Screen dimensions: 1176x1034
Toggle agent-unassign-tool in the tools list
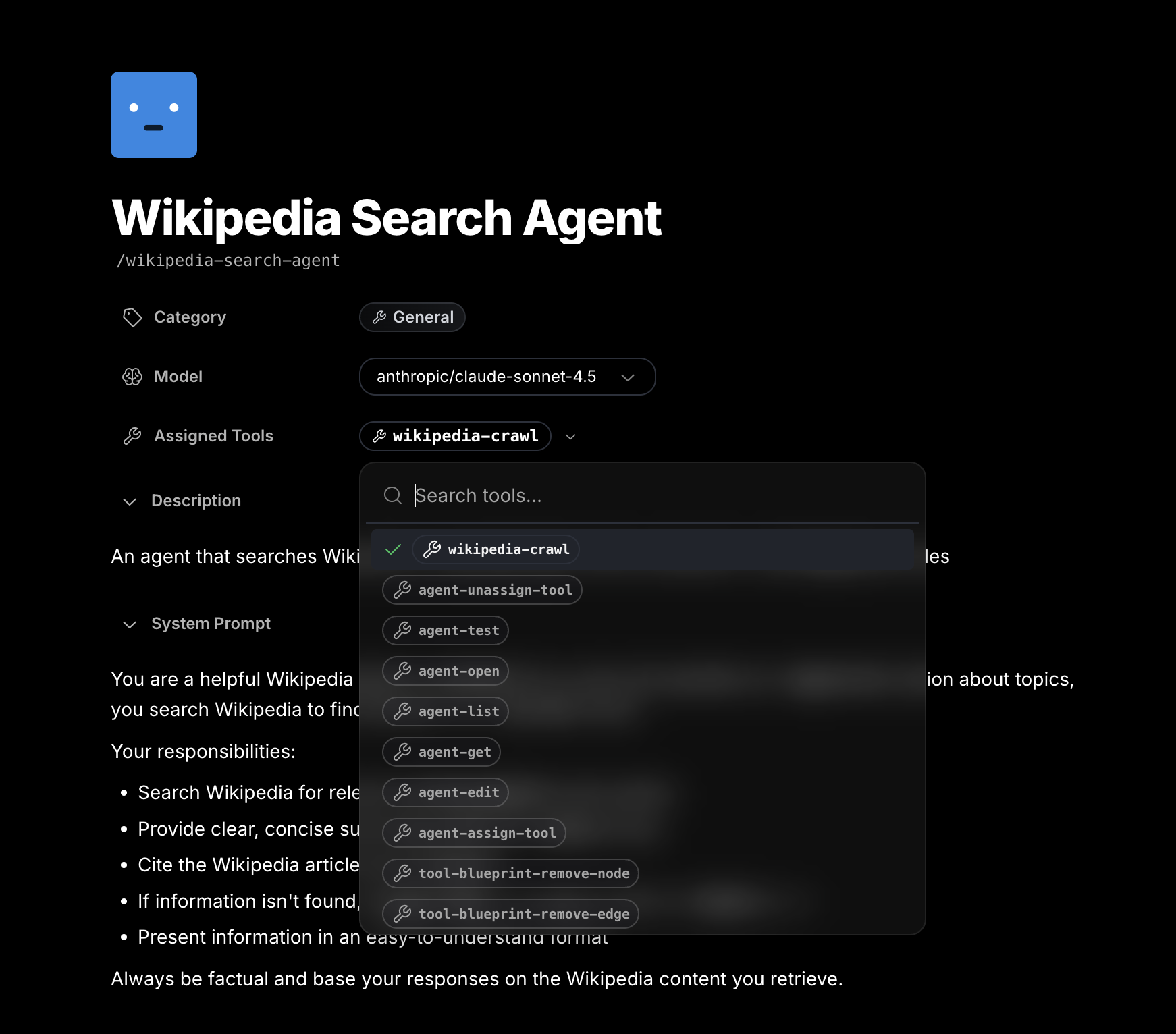tap(482, 590)
